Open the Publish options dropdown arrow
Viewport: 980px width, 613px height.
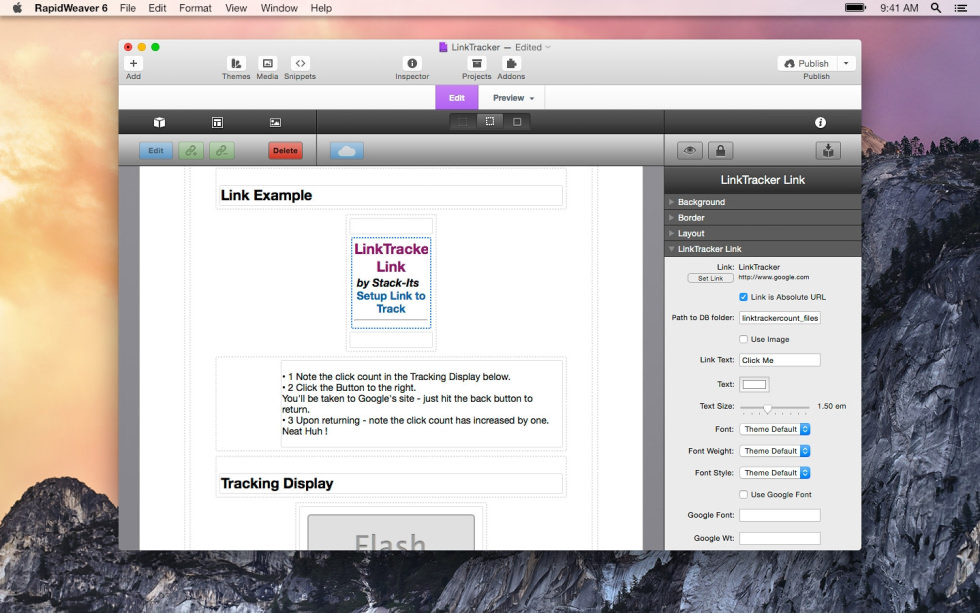click(846, 63)
